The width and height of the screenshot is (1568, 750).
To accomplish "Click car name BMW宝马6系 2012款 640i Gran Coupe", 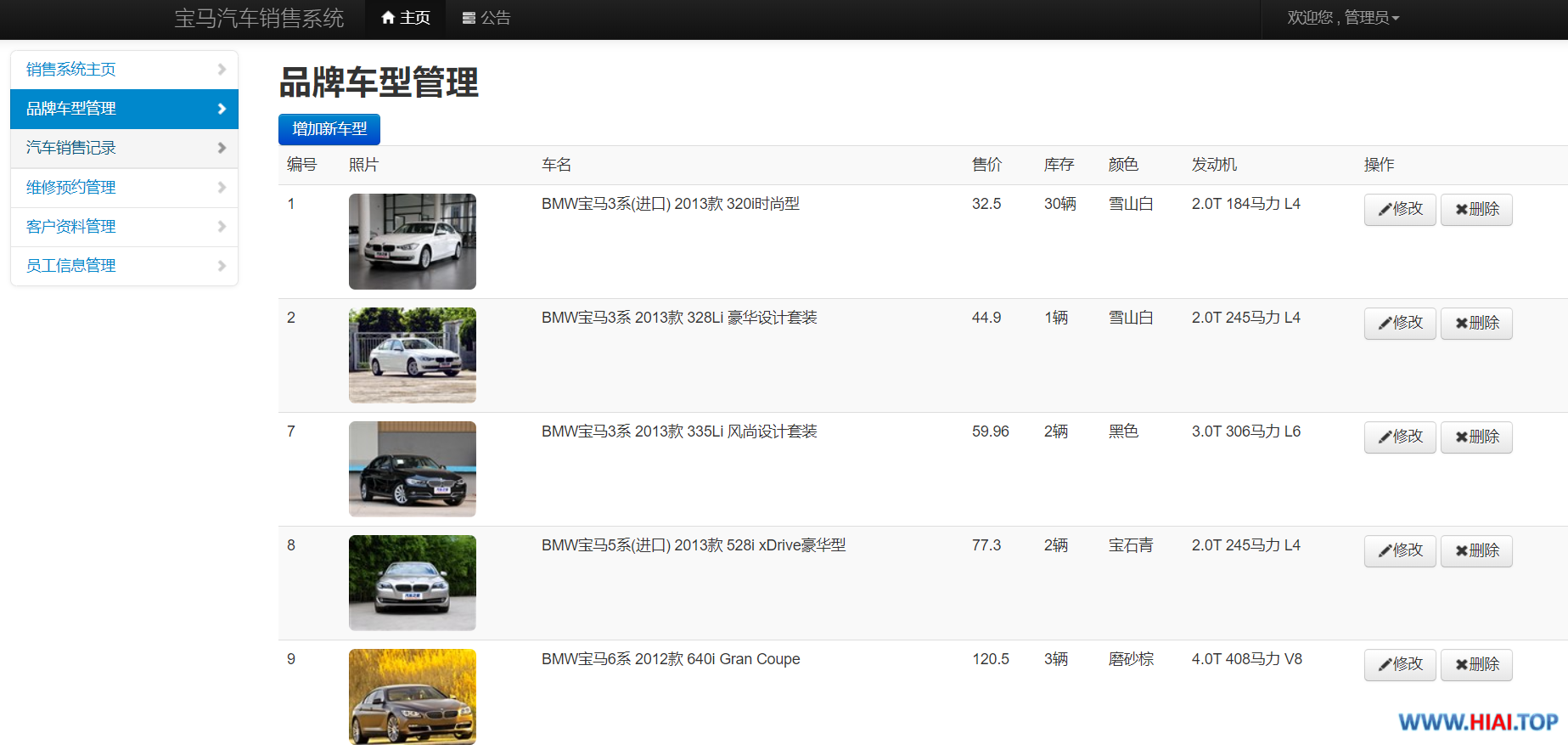I will [671, 659].
